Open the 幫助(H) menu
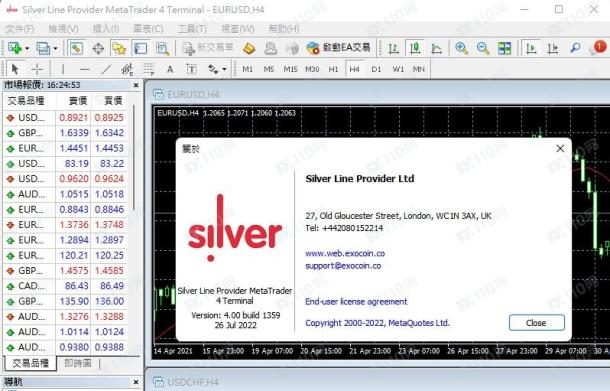Image resolution: width=610 pixels, height=391 pixels. [x=284, y=29]
